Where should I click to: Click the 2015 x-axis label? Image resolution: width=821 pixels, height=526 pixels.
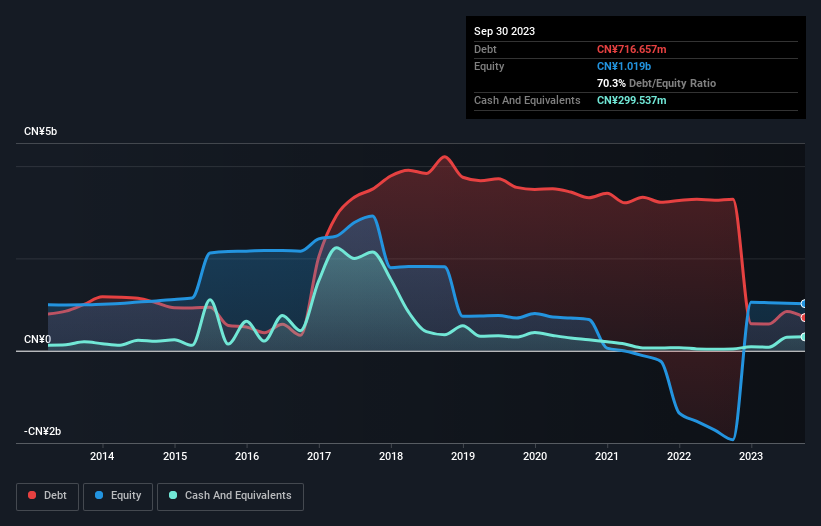175,456
